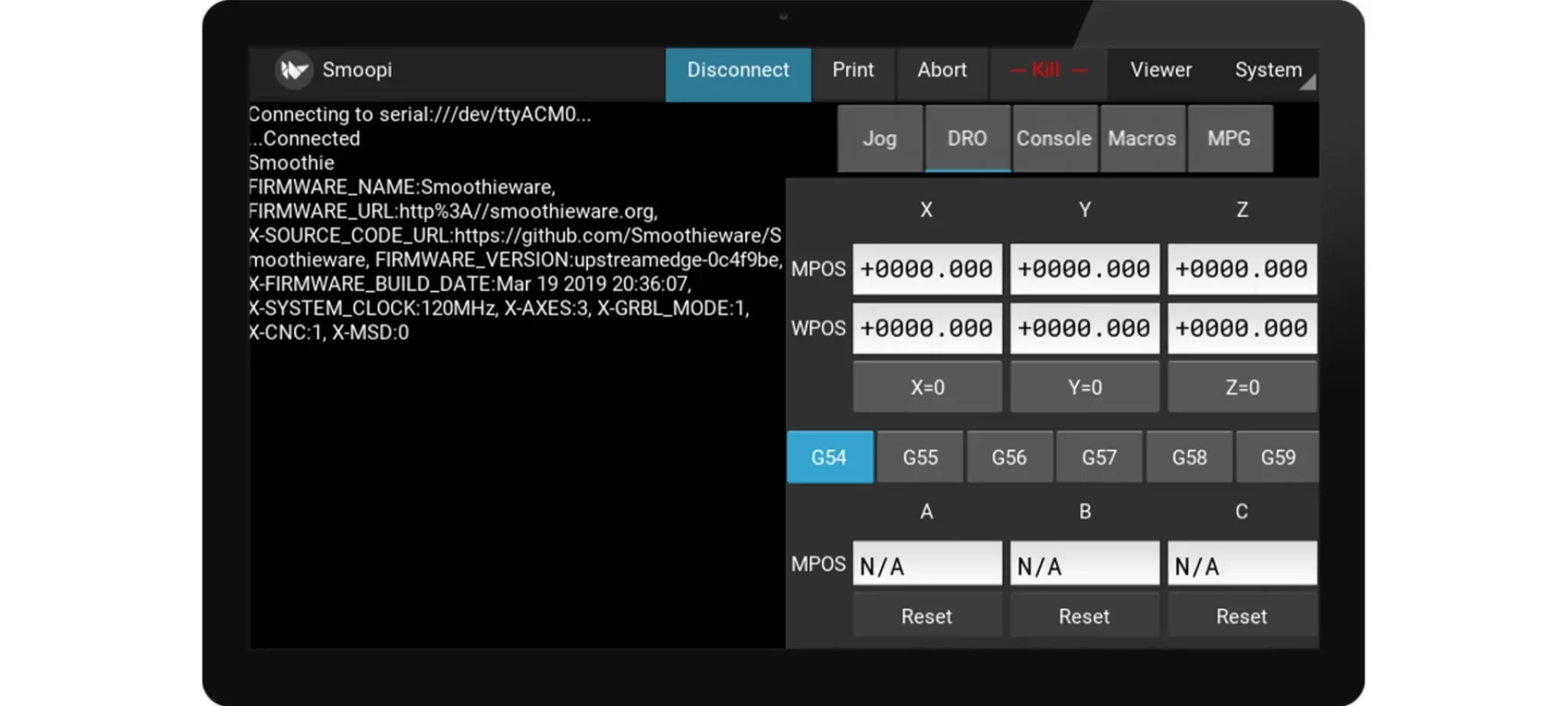Screen dimensions: 1568x706
Task: Reset the C axis position
Action: (1243, 616)
